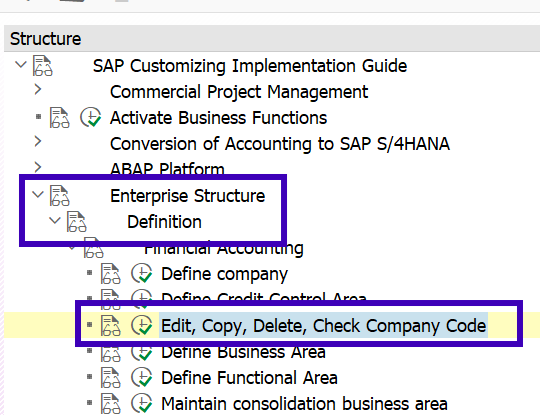Open documentation icon for Define company
Image resolution: width=540 pixels, height=415 pixels.
pos(111,273)
